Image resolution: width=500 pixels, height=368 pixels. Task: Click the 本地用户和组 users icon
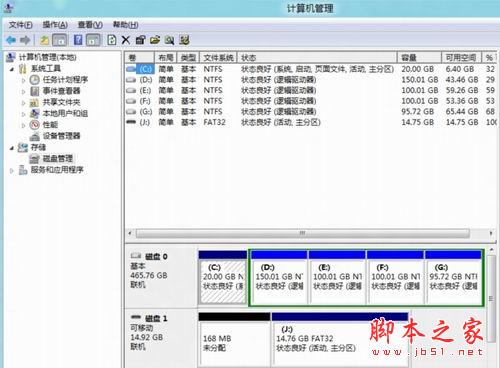pos(35,113)
